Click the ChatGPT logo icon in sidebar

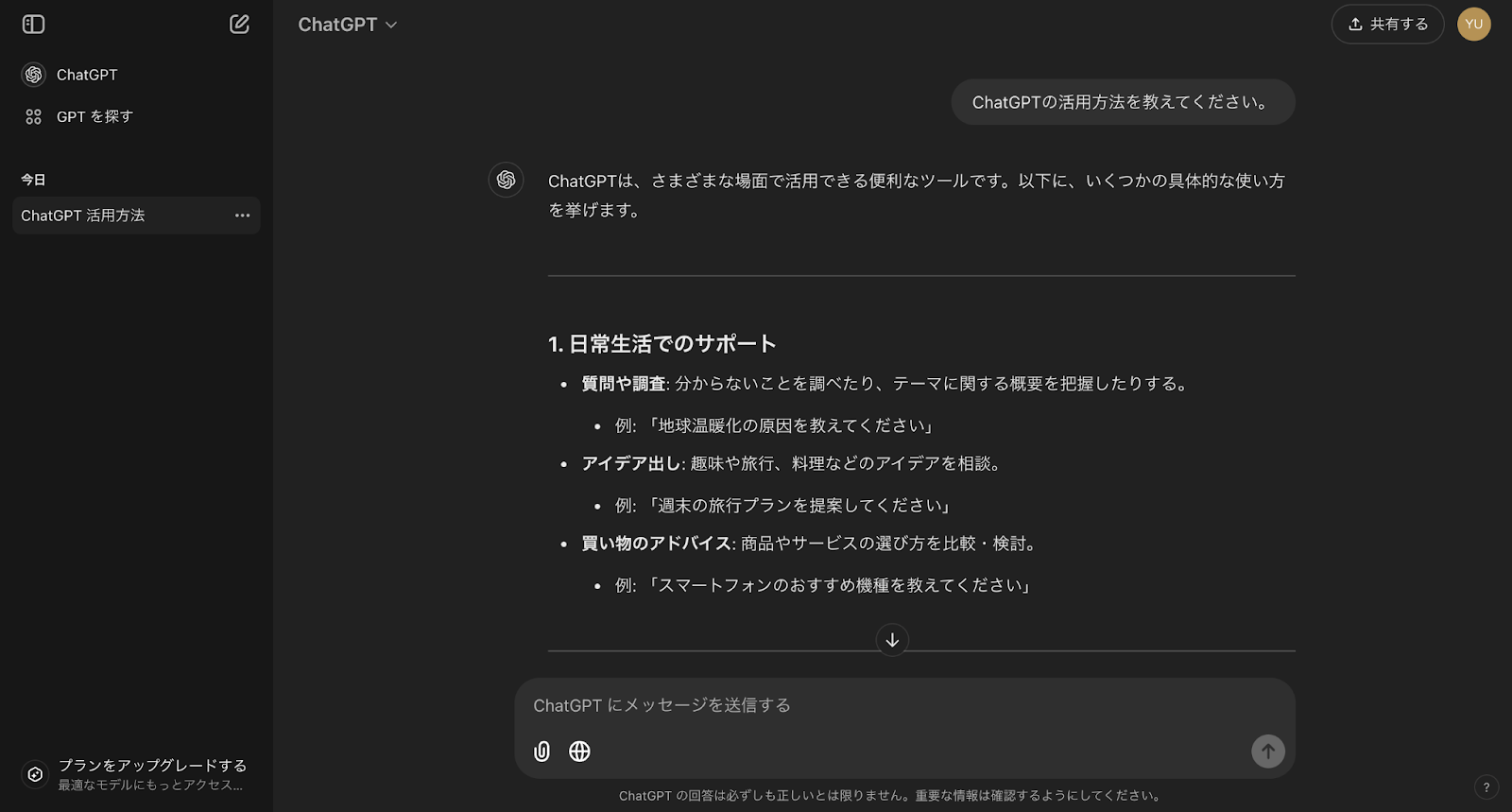(34, 75)
